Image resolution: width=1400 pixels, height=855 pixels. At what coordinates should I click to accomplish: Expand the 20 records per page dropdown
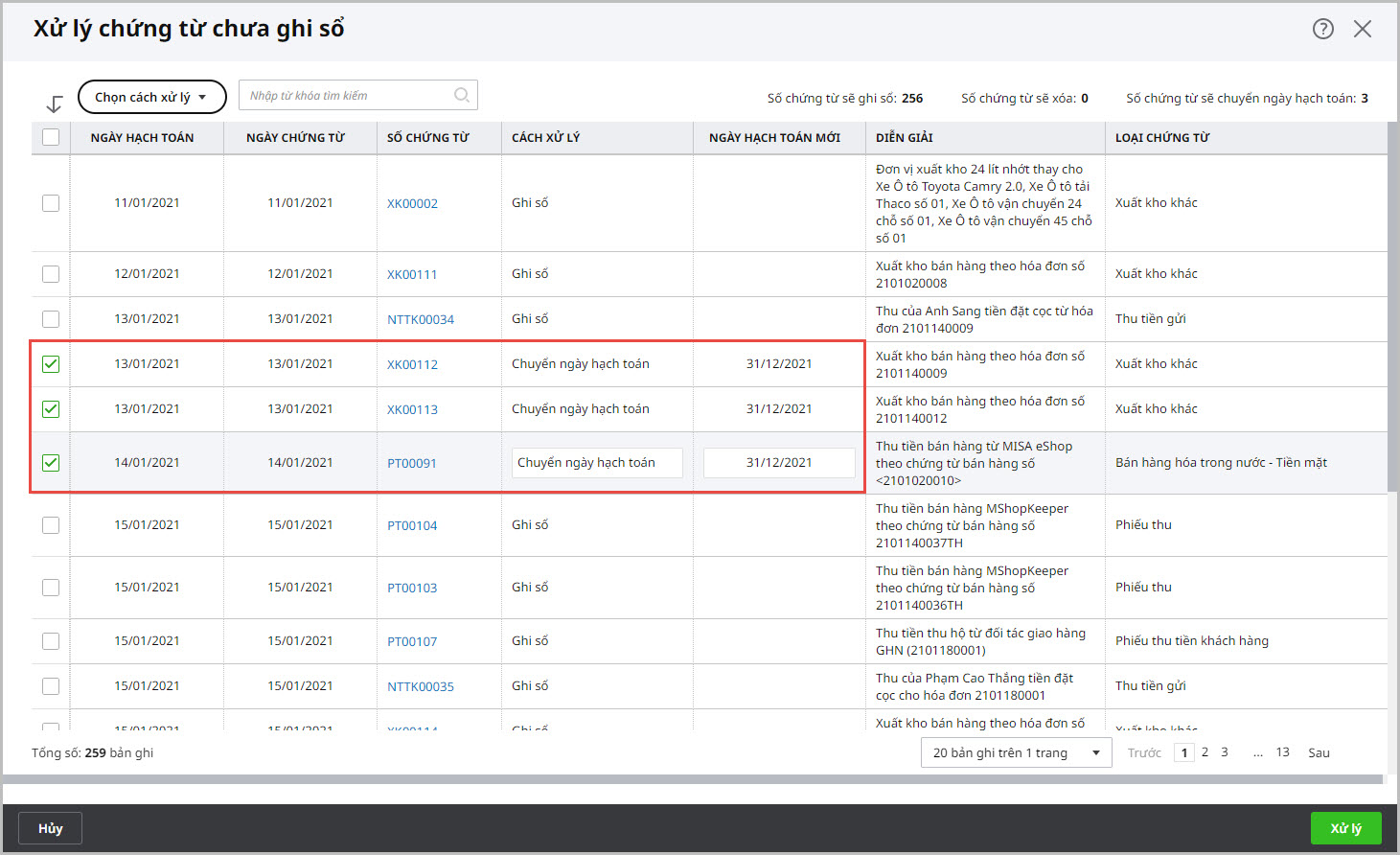(x=1016, y=753)
